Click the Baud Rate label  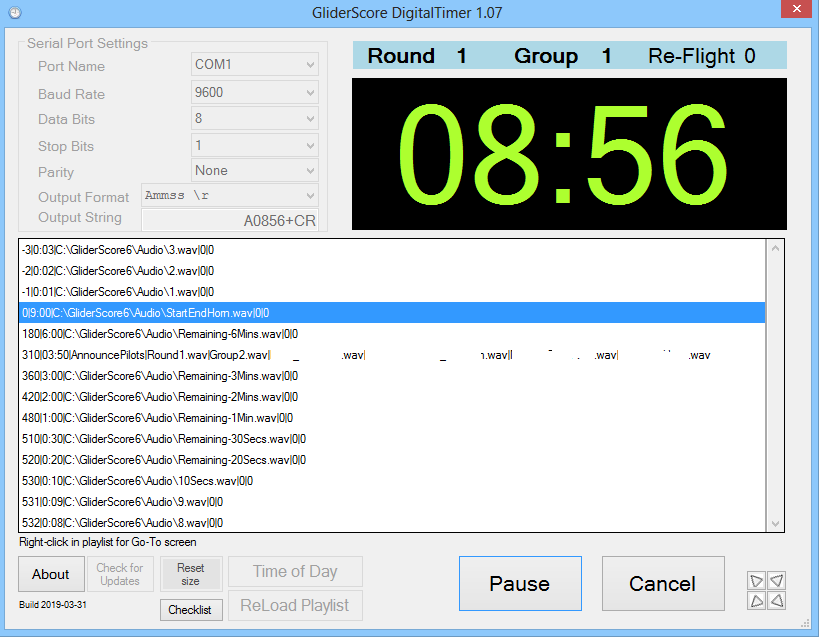[x=72, y=94]
